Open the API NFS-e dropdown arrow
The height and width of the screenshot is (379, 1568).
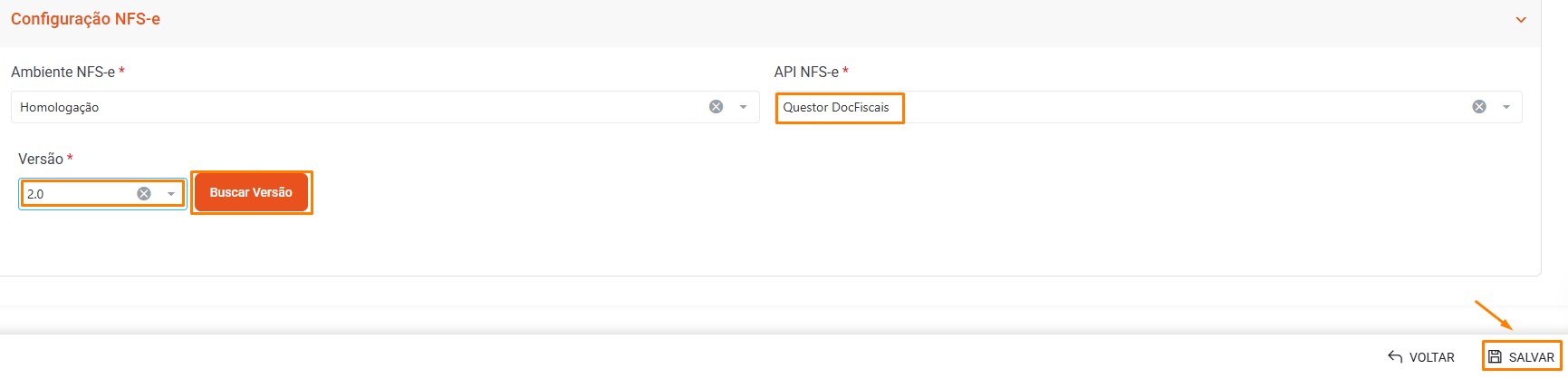[1506, 107]
